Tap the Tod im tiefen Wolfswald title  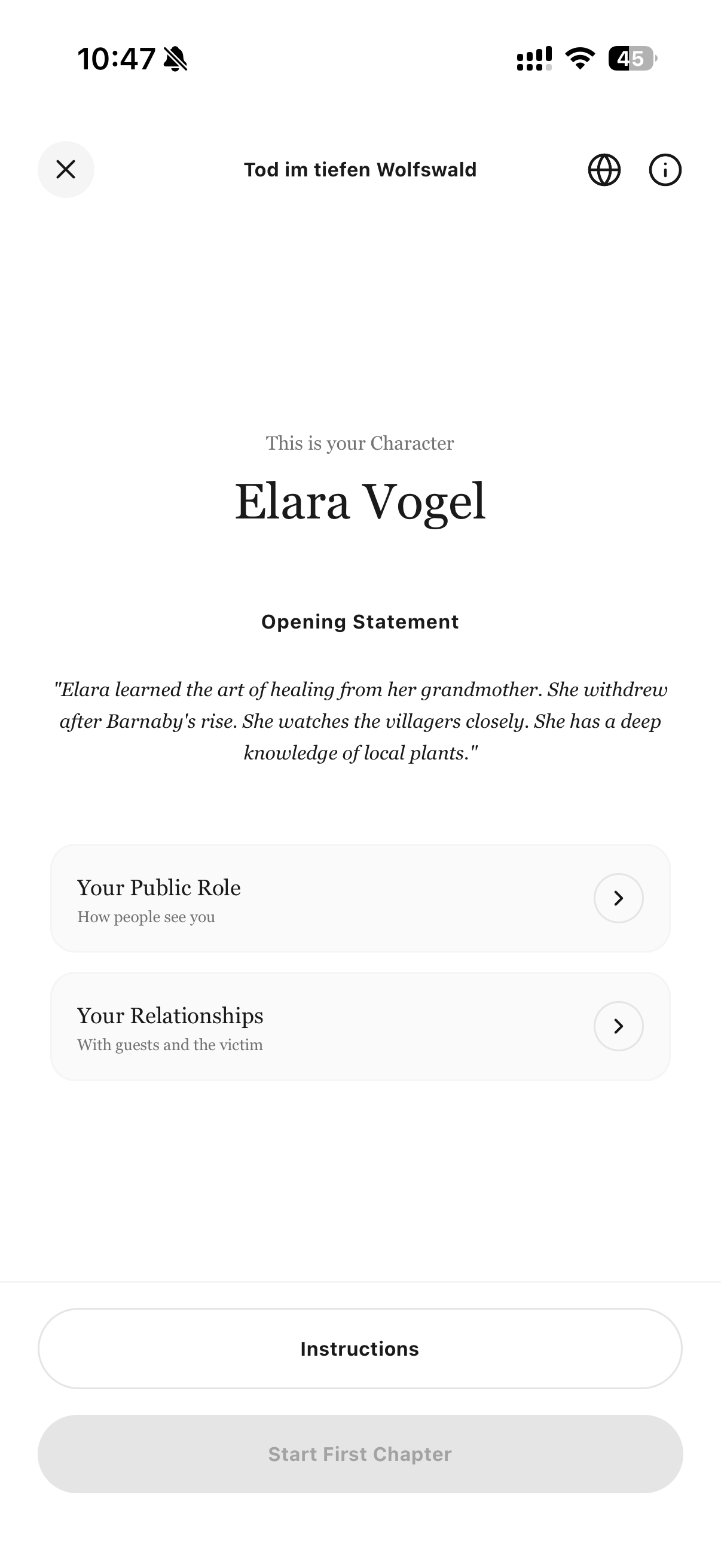point(360,169)
